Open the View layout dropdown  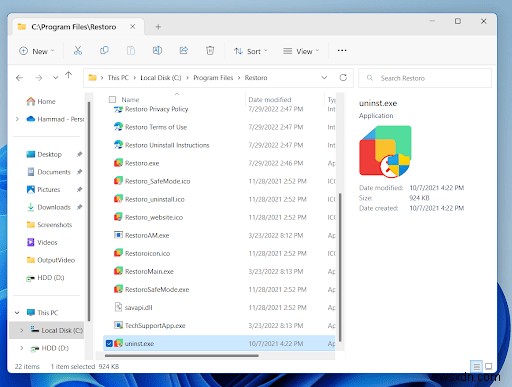pos(301,51)
